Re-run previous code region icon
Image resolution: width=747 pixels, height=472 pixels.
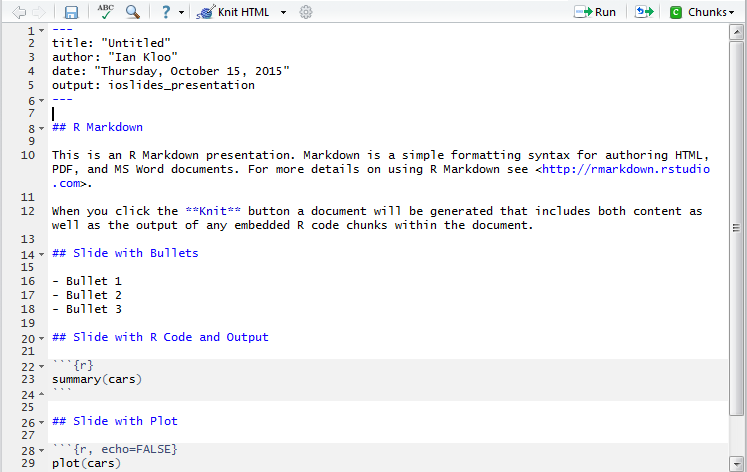[x=644, y=12]
